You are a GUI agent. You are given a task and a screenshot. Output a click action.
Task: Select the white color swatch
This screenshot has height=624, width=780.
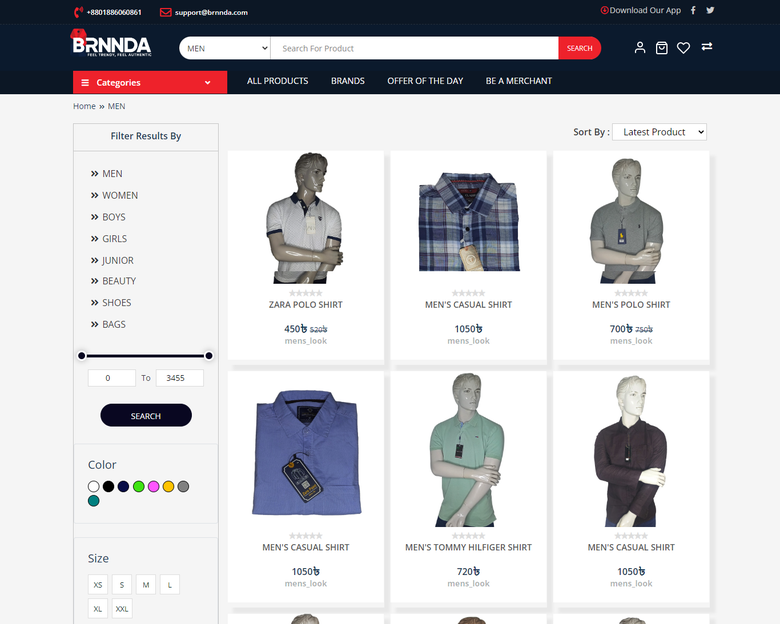coord(94,486)
